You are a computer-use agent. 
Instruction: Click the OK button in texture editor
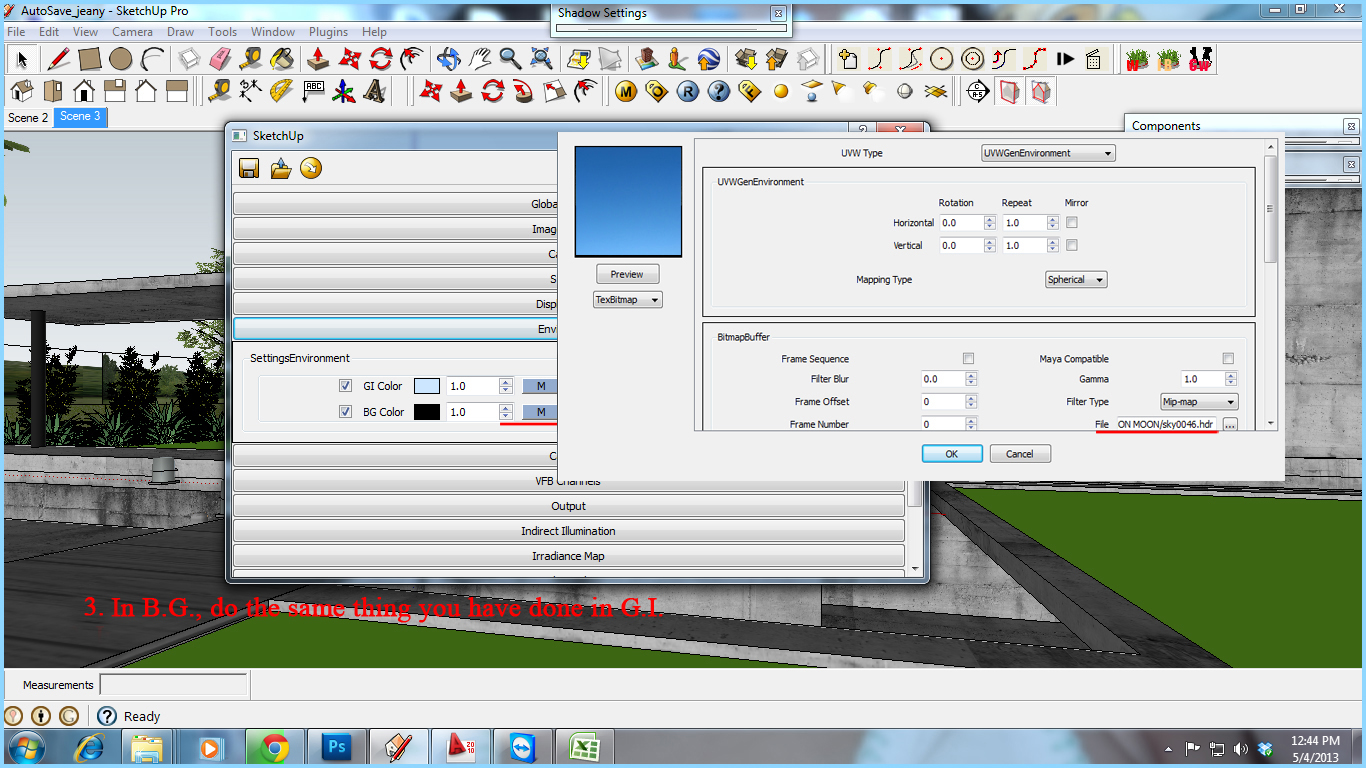click(951, 454)
